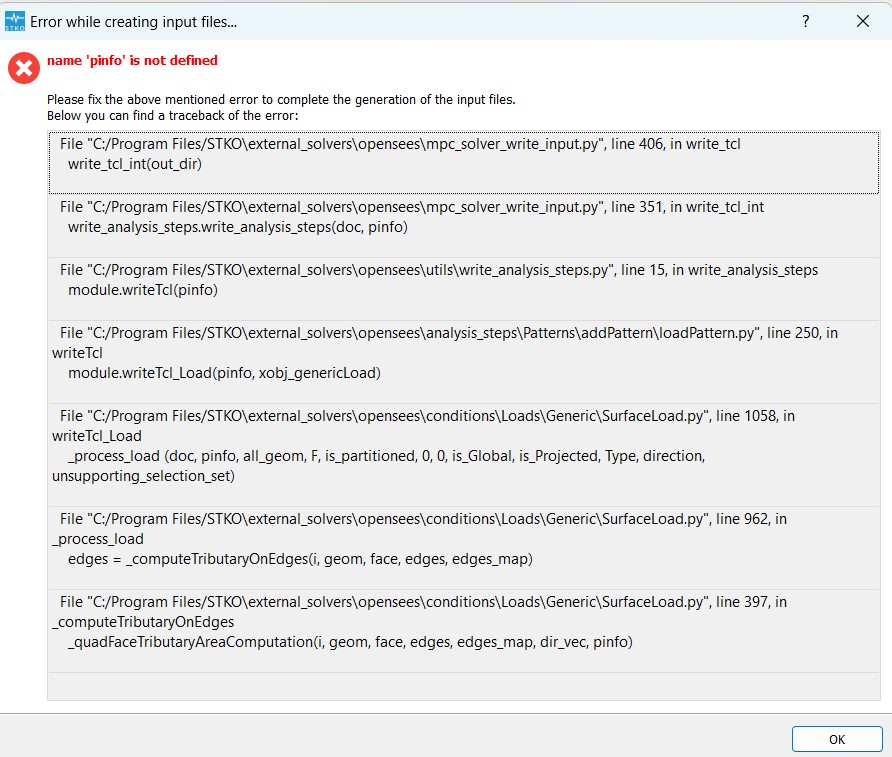This screenshot has height=757, width=892.
Task: Select traceback row for SurfaceLoad.py line 397
Action: click(x=464, y=631)
